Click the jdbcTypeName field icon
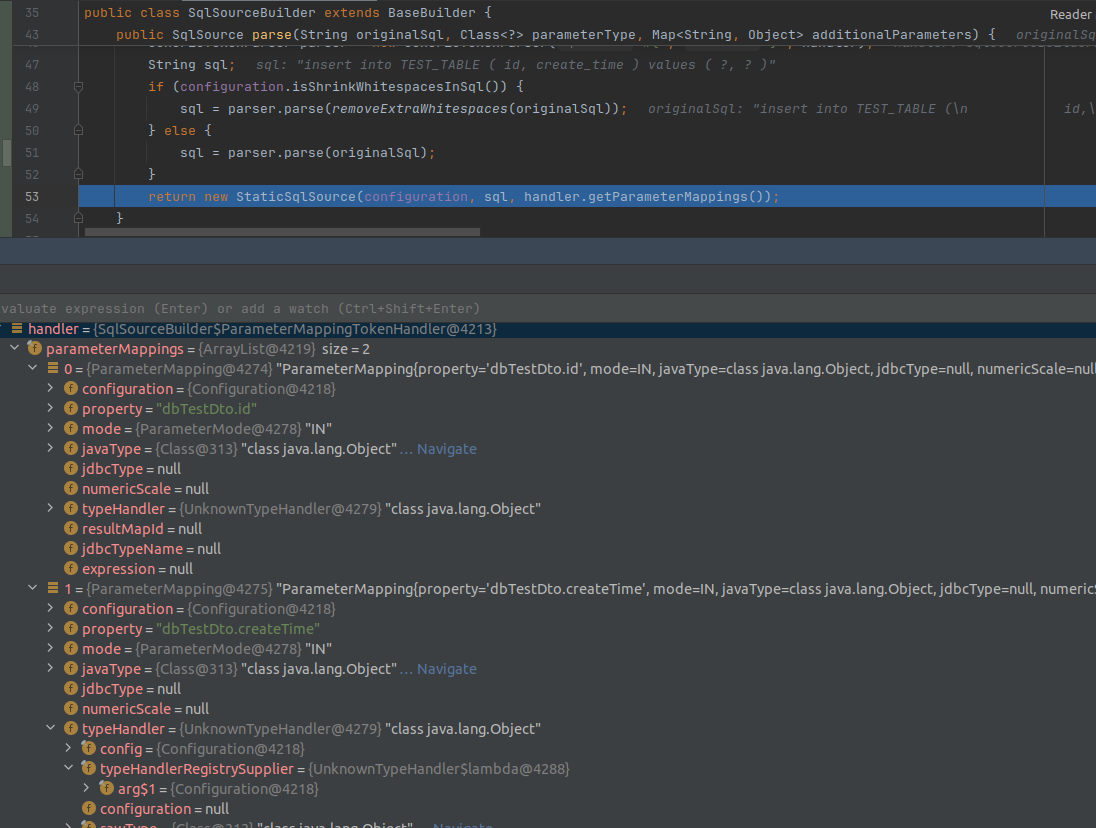The image size is (1096, 828). [x=71, y=549]
